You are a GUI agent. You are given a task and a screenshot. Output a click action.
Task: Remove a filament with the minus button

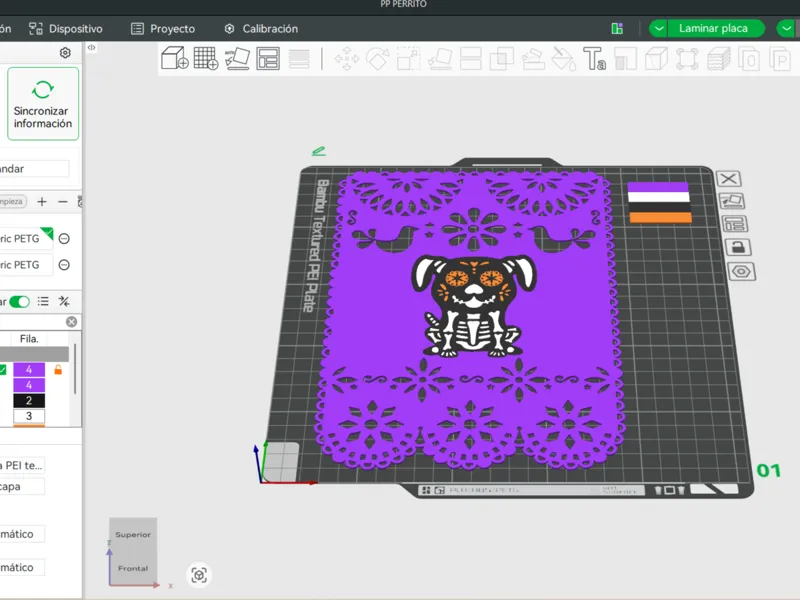63,202
